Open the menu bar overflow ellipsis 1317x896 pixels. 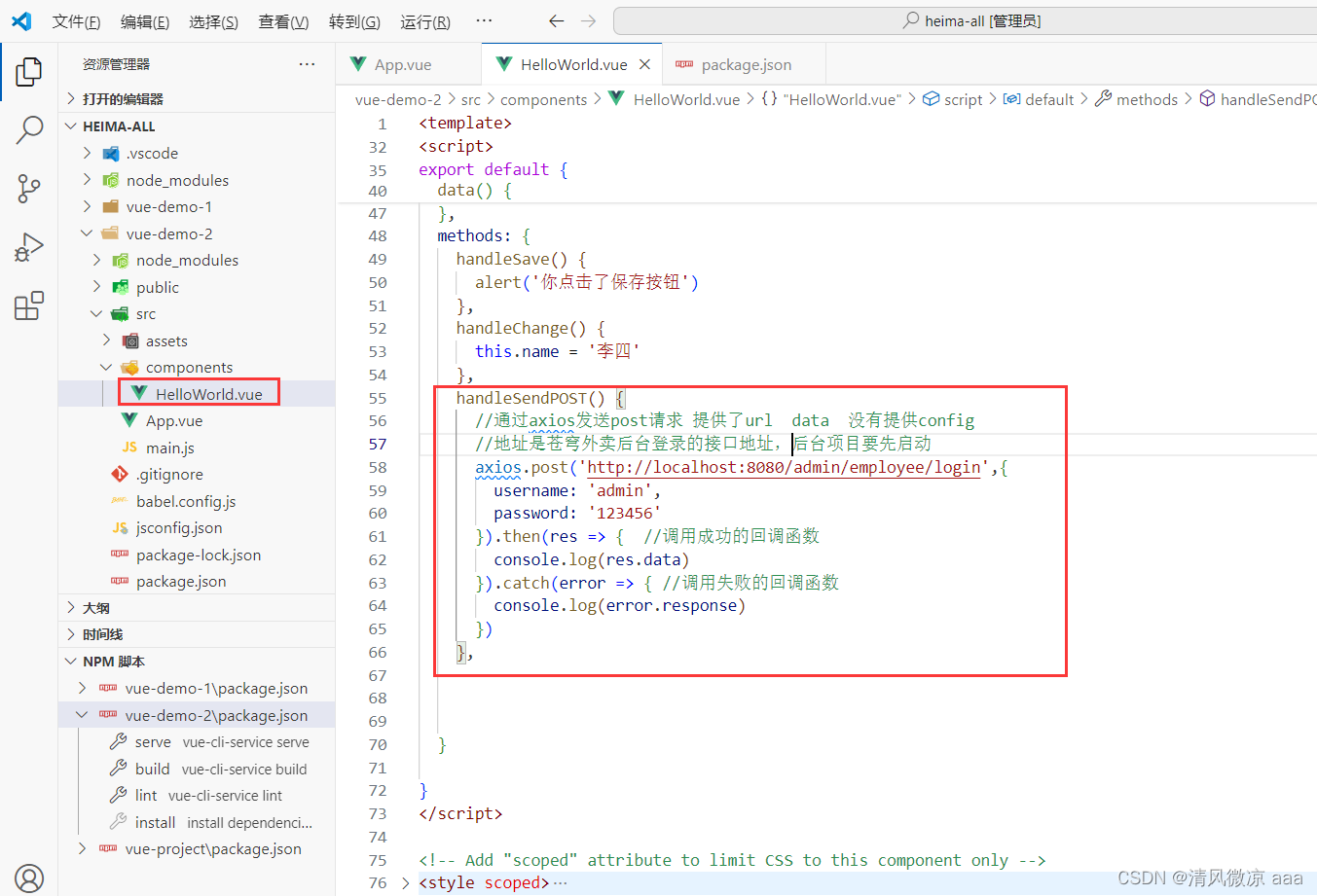coord(484,20)
